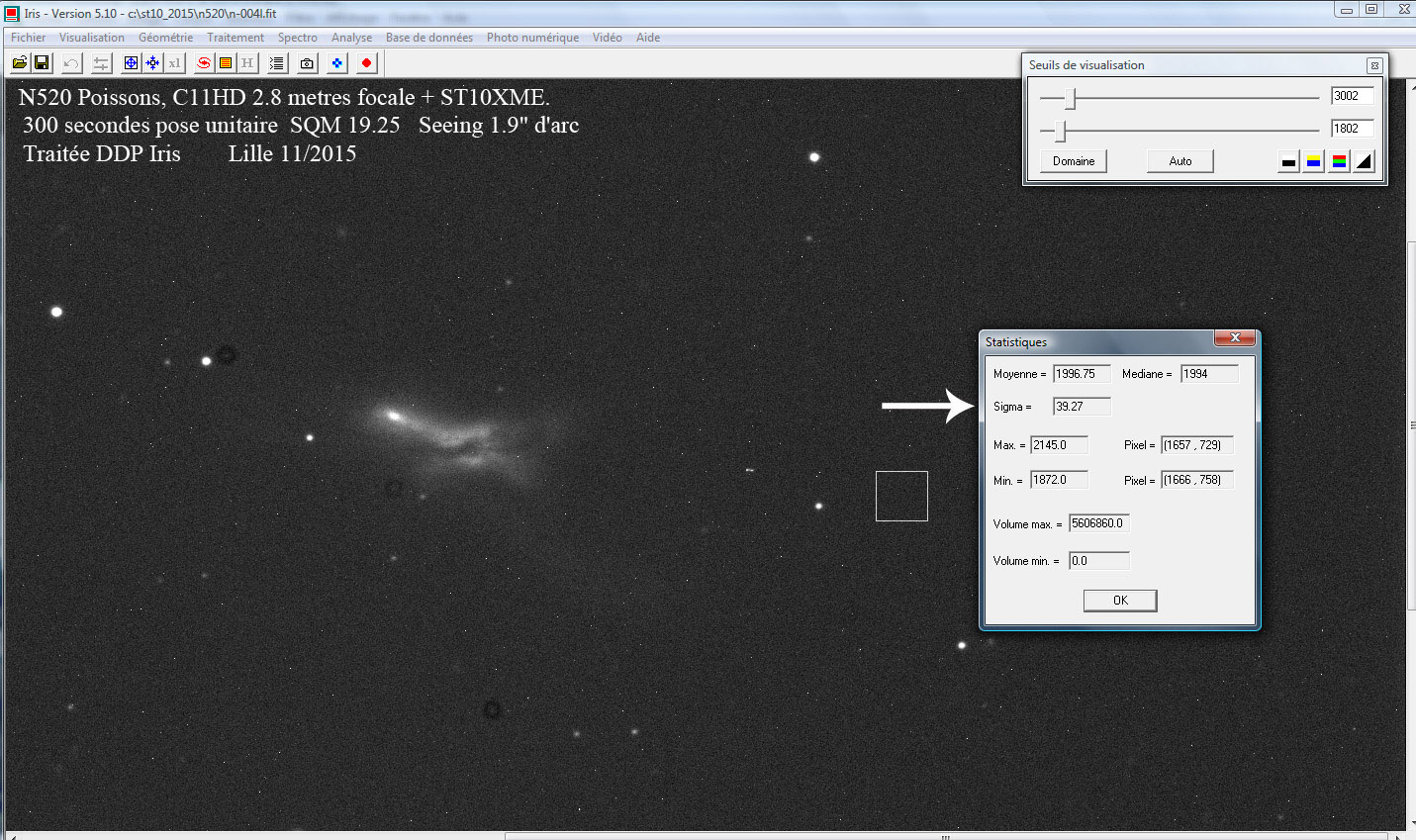1416x840 pixels.
Task: Select the black and white palette icon
Action: pyautogui.click(x=1288, y=161)
